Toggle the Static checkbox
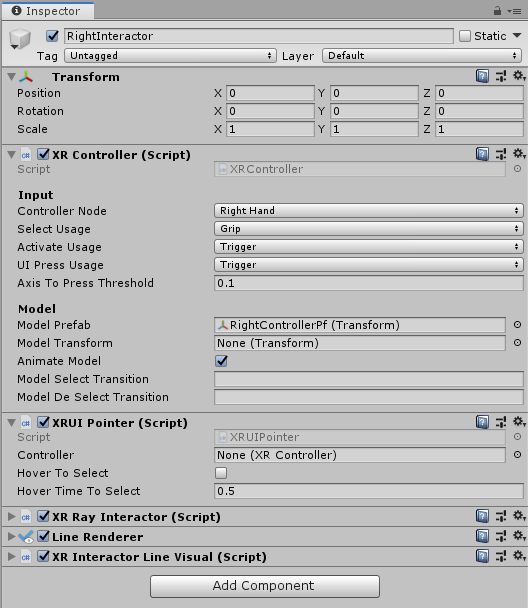The width and height of the screenshot is (528, 608). tap(465, 36)
